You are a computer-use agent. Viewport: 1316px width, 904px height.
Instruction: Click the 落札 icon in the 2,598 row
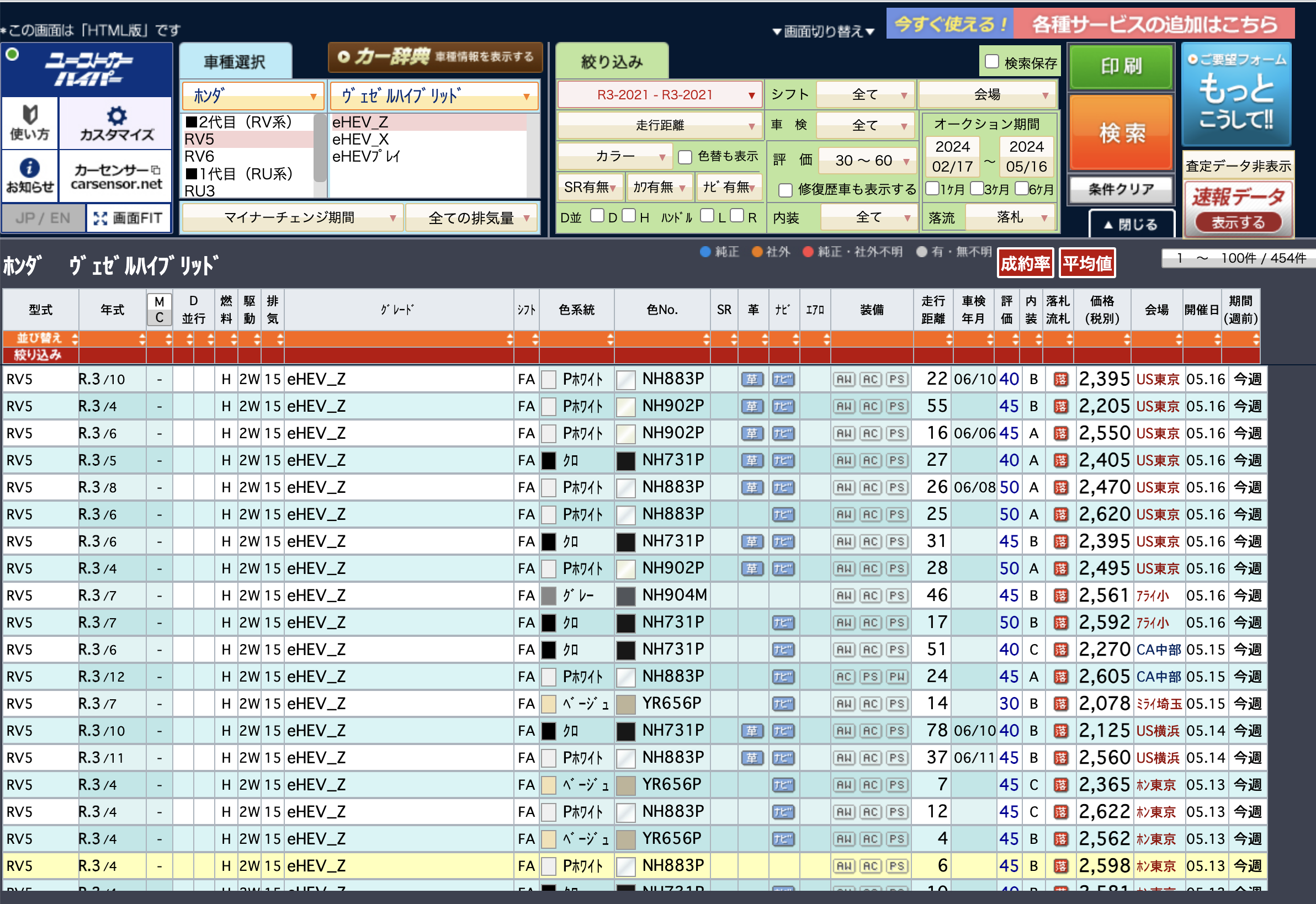point(1060,866)
